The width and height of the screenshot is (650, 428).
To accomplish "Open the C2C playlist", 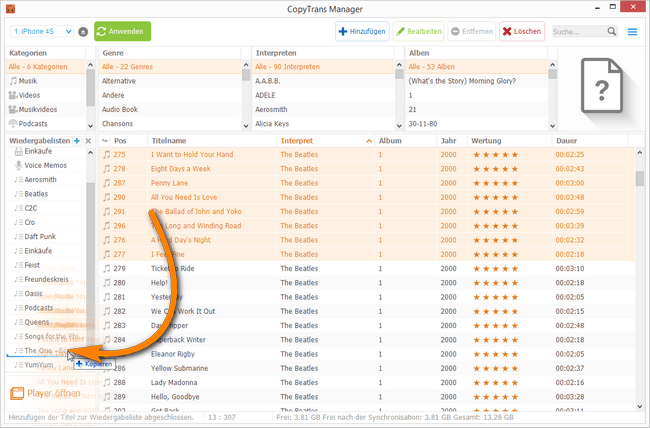I will (x=46, y=208).
